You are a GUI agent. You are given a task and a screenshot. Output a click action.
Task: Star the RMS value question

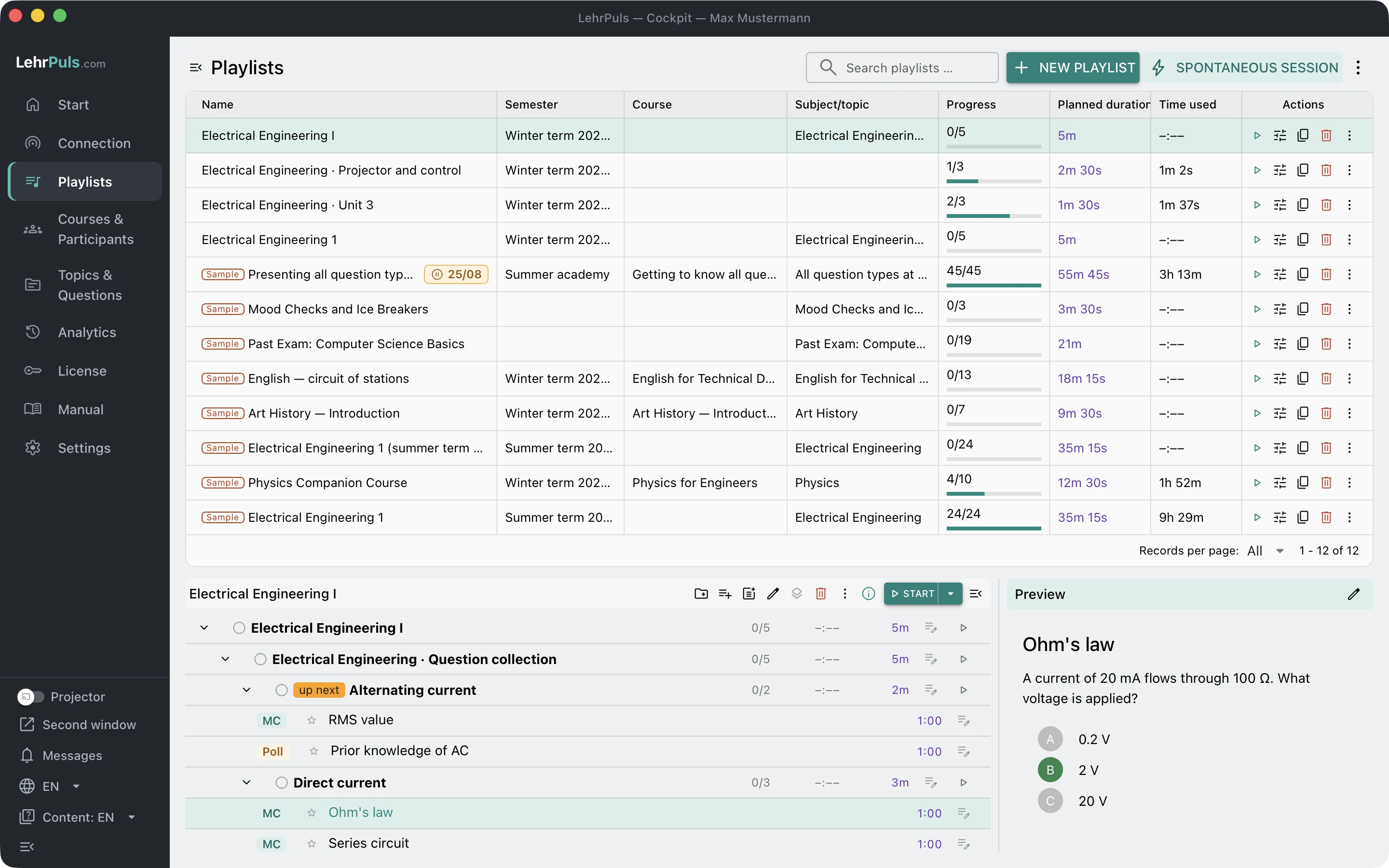[312, 720]
